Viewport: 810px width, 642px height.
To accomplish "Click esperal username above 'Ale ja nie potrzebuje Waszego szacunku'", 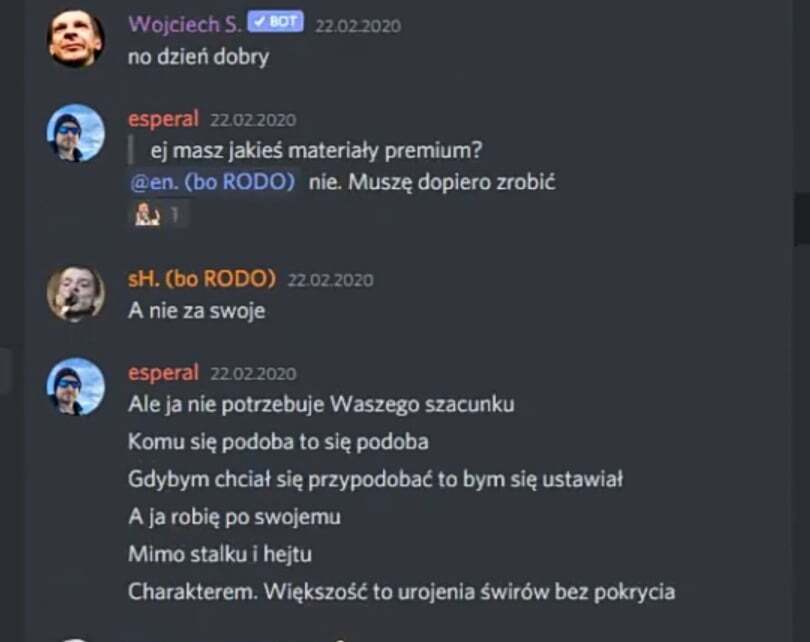I will tap(163, 373).
